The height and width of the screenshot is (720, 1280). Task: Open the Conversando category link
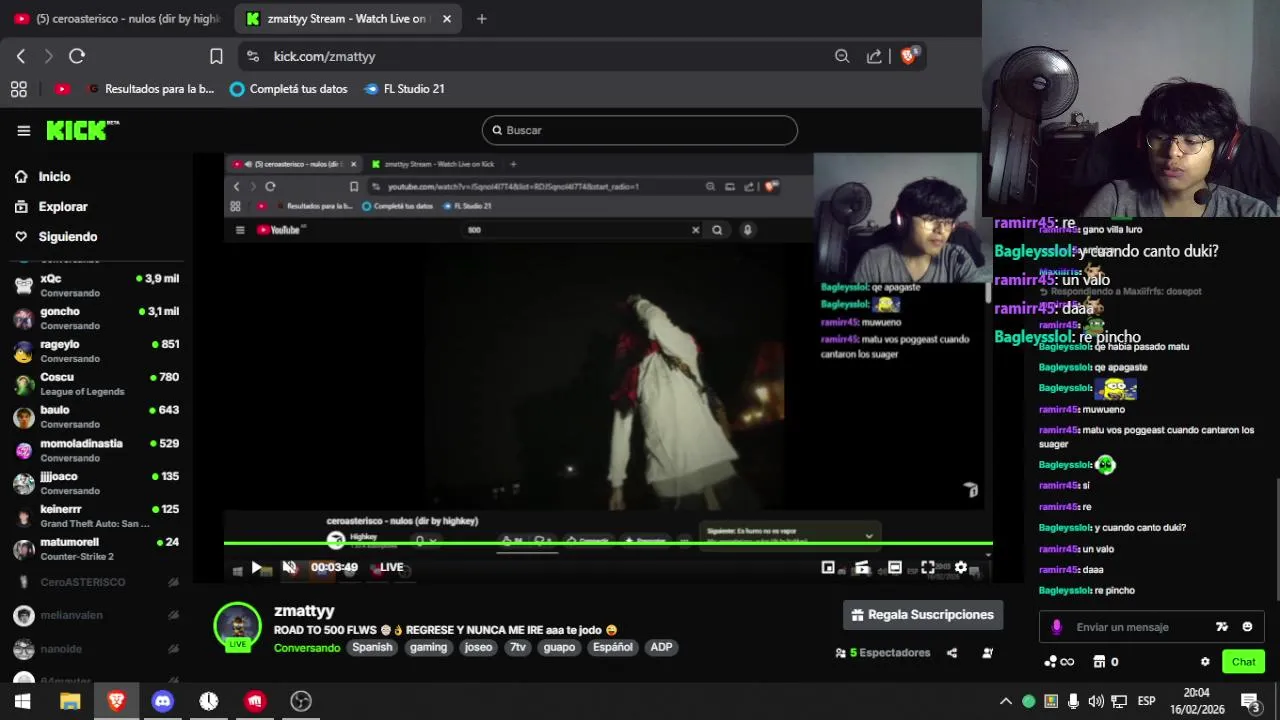tap(307, 648)
